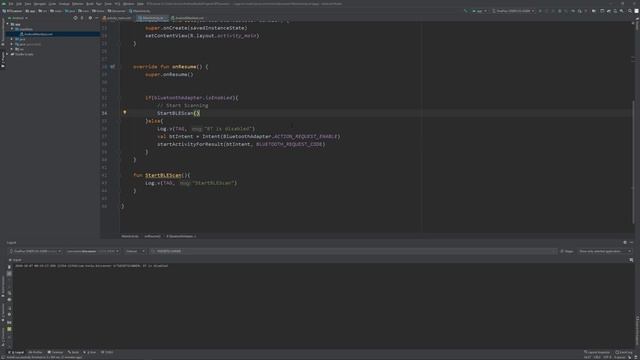The width and height of the screenshot is (640, 360).
Task: Expand the Gradle Scripts node
Action: 7,54
